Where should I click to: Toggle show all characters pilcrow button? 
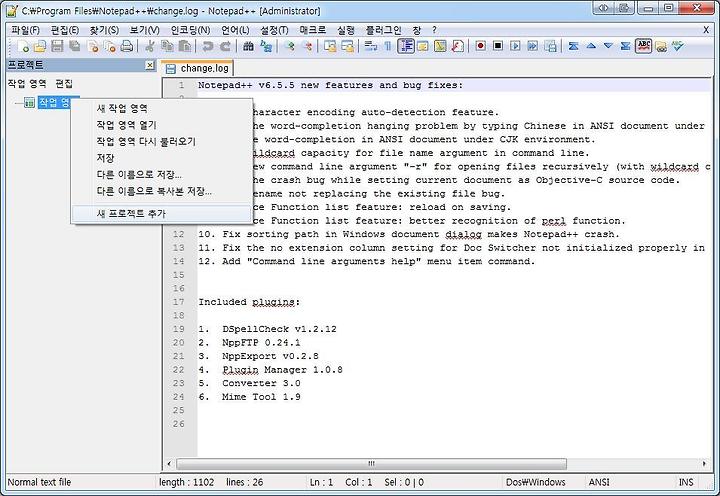[x=388, y=46]
